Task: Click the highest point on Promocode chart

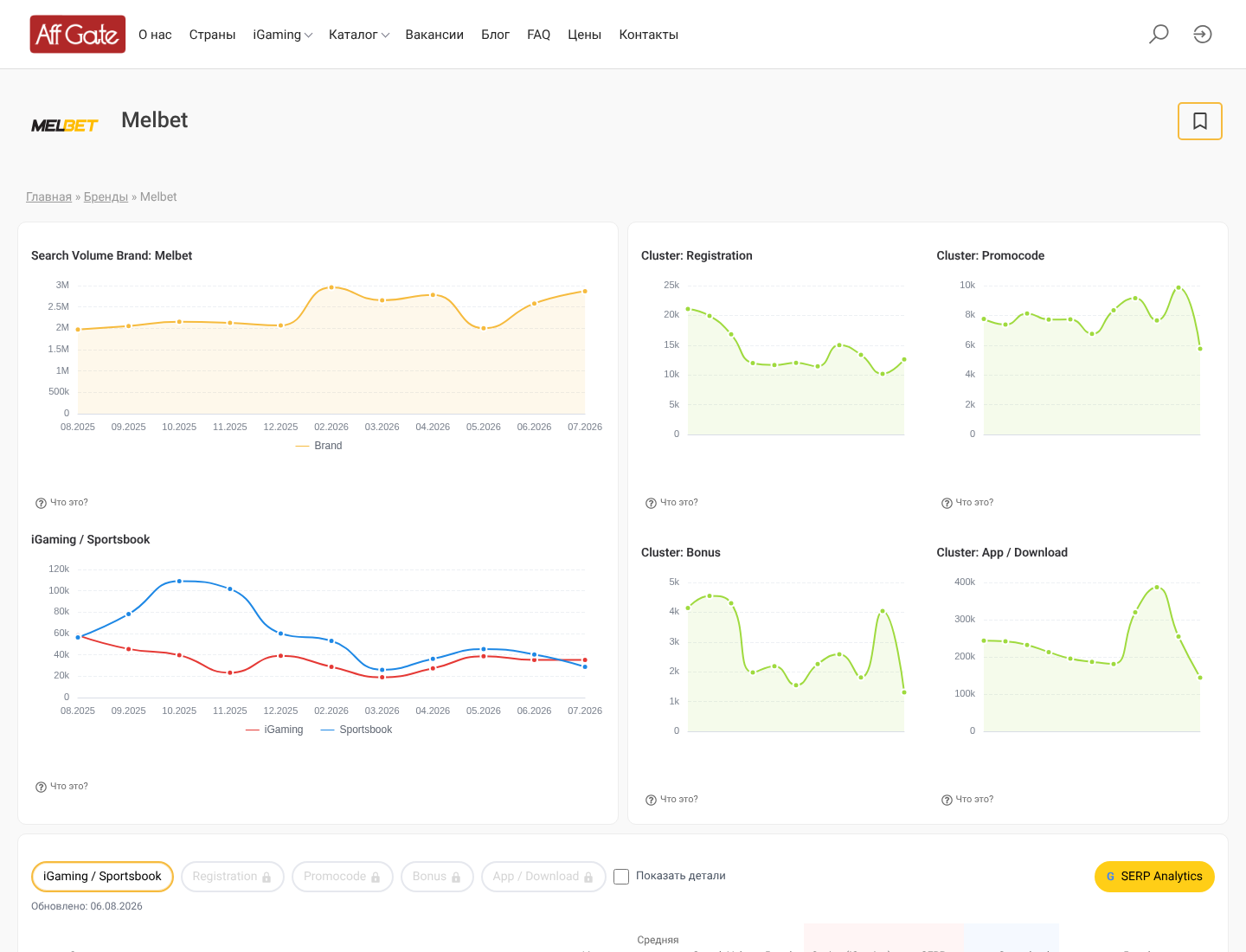Action: [1179, 287]
